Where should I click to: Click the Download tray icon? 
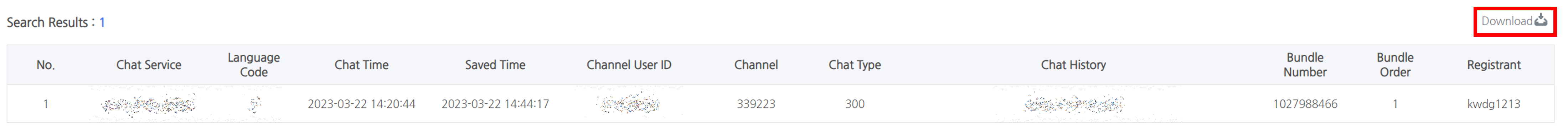[x=1541, y=21]
